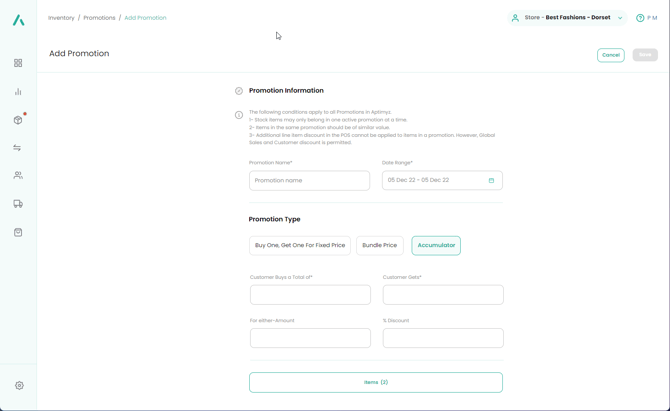Open the transfers arrows icon
The image size is (670, 411).
pyautogui.click(x=17, y=148)
